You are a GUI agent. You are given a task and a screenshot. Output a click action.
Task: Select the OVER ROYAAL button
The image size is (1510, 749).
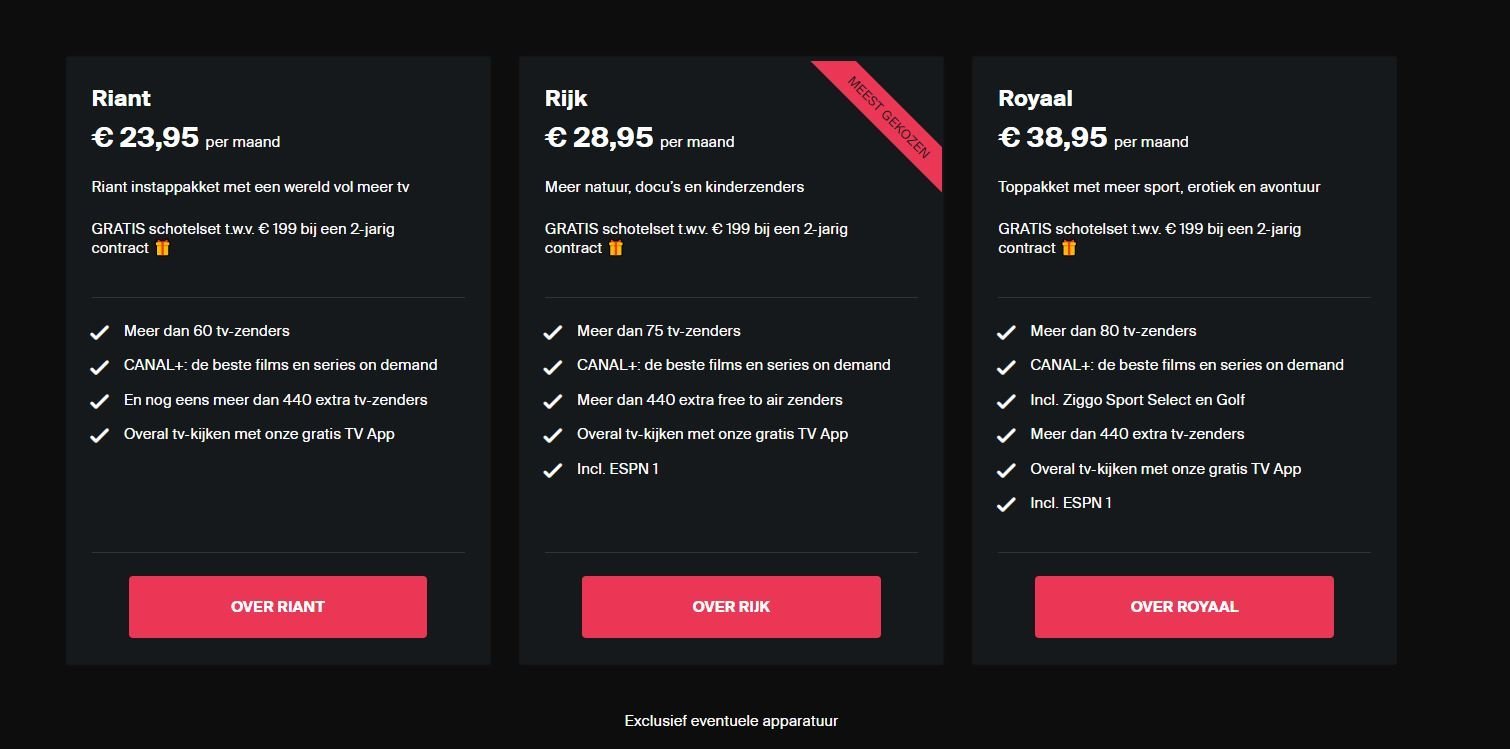point(1184,607)
